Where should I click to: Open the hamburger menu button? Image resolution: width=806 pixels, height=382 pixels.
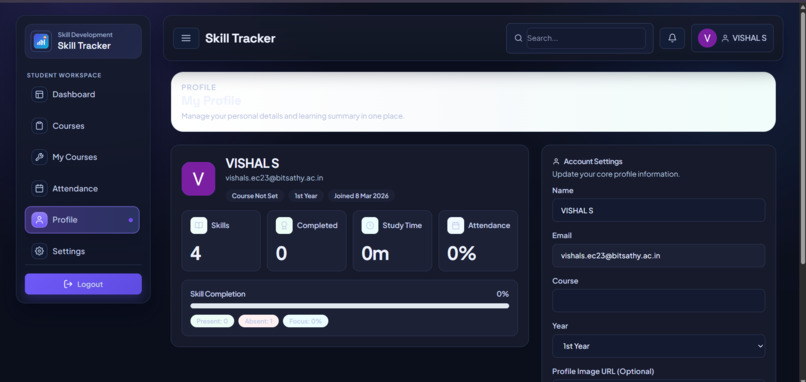(186, 38)
